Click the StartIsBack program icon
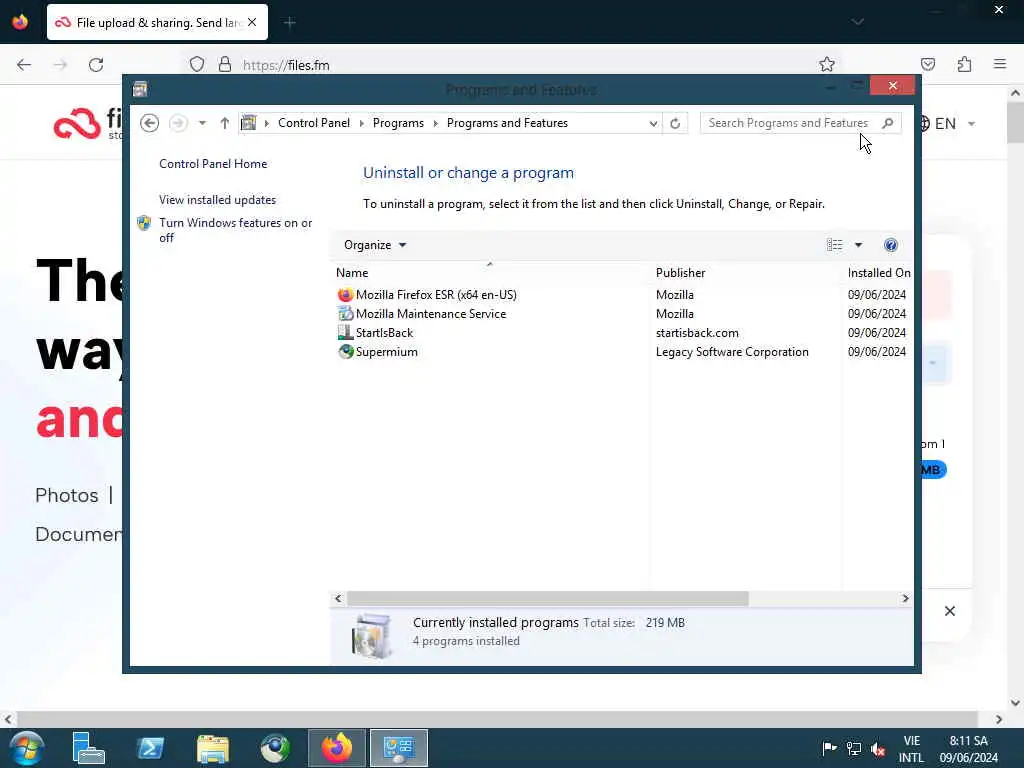This screenshot has height=768, width=1024. 345,333
